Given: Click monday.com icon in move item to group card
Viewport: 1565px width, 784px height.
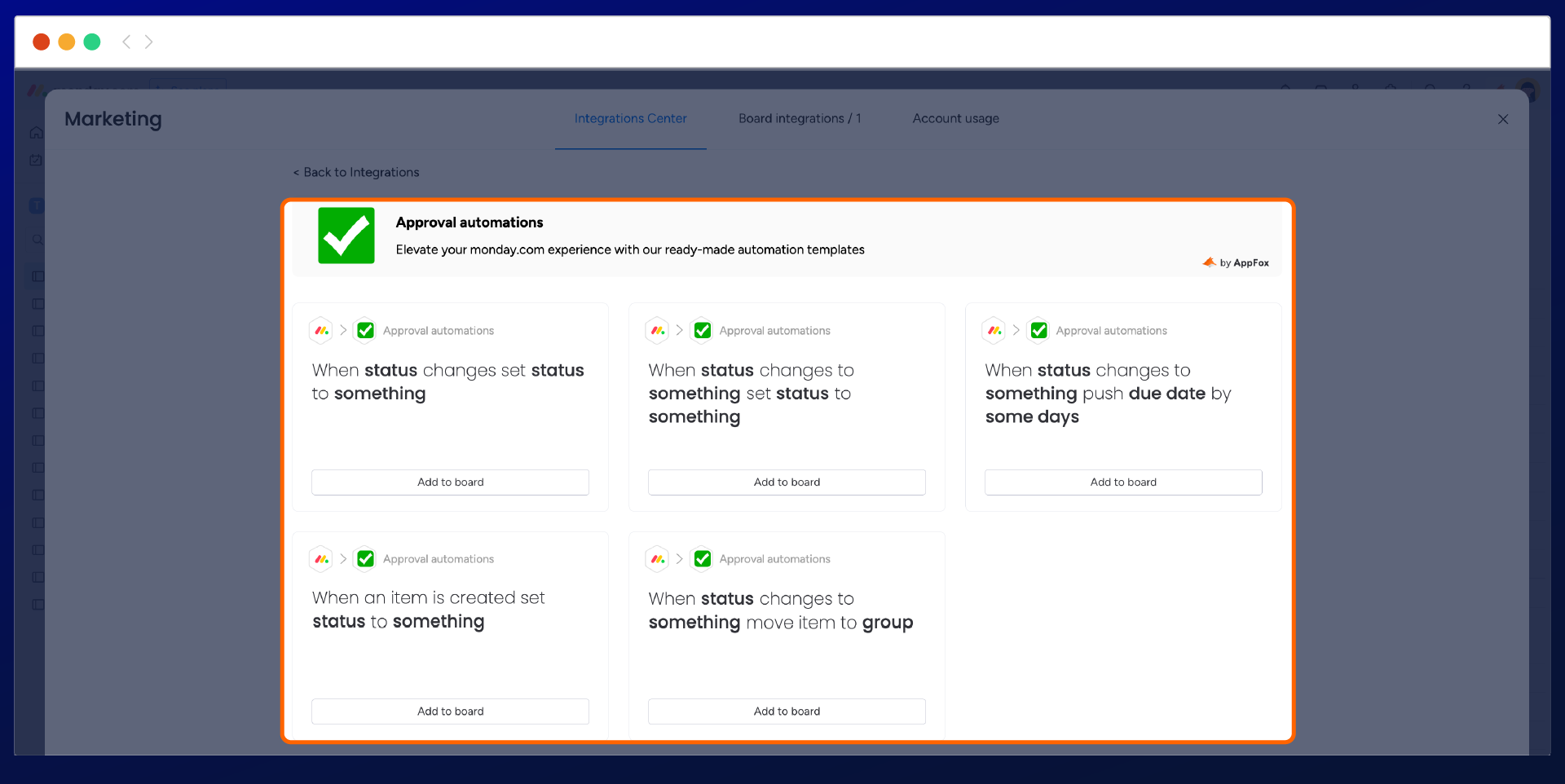Looking at the screenshot, I should [x=658, y=559].
